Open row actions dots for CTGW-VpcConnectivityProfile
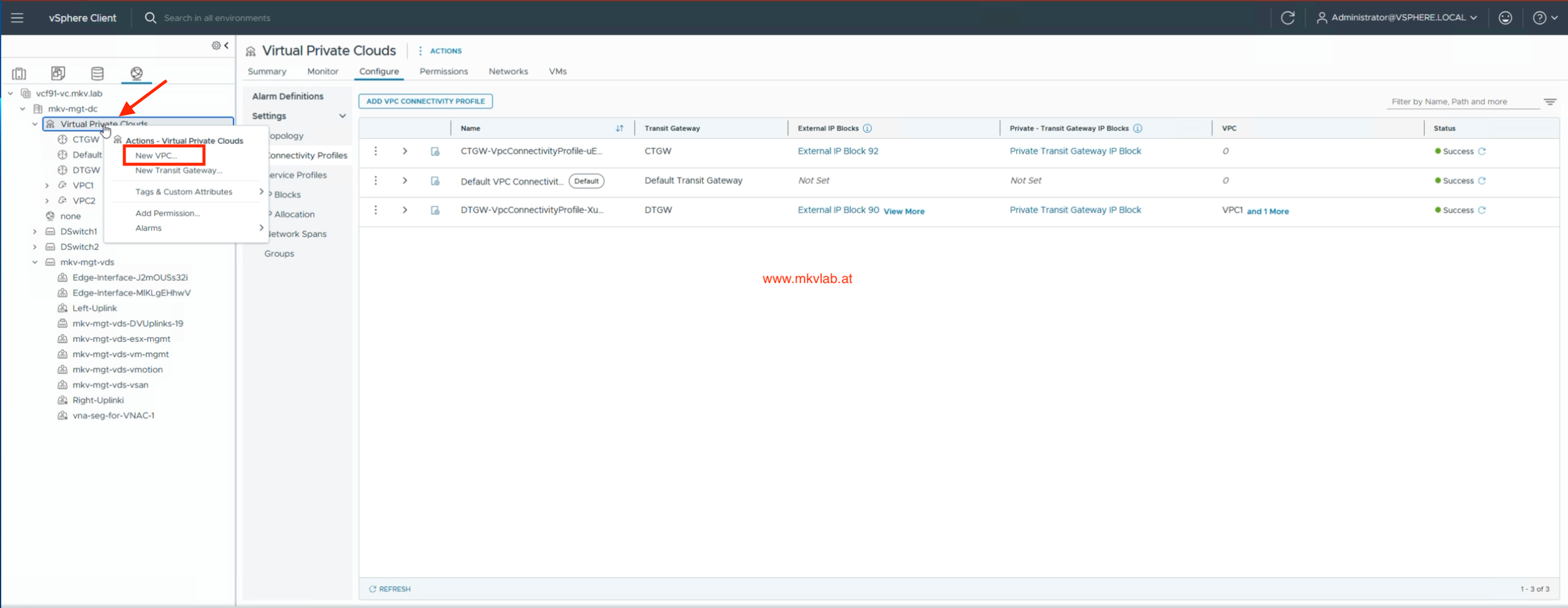This screenshot has width=1568, height=608. [376, 151]
